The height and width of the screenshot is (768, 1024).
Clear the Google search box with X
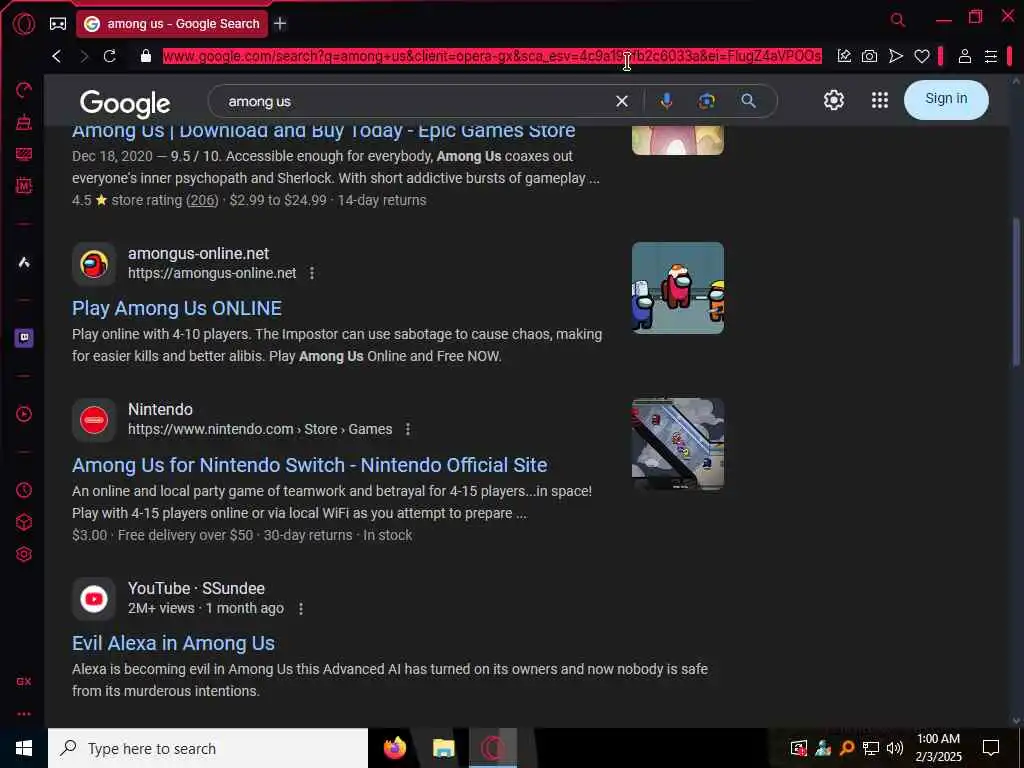click(x=622, y=101)
